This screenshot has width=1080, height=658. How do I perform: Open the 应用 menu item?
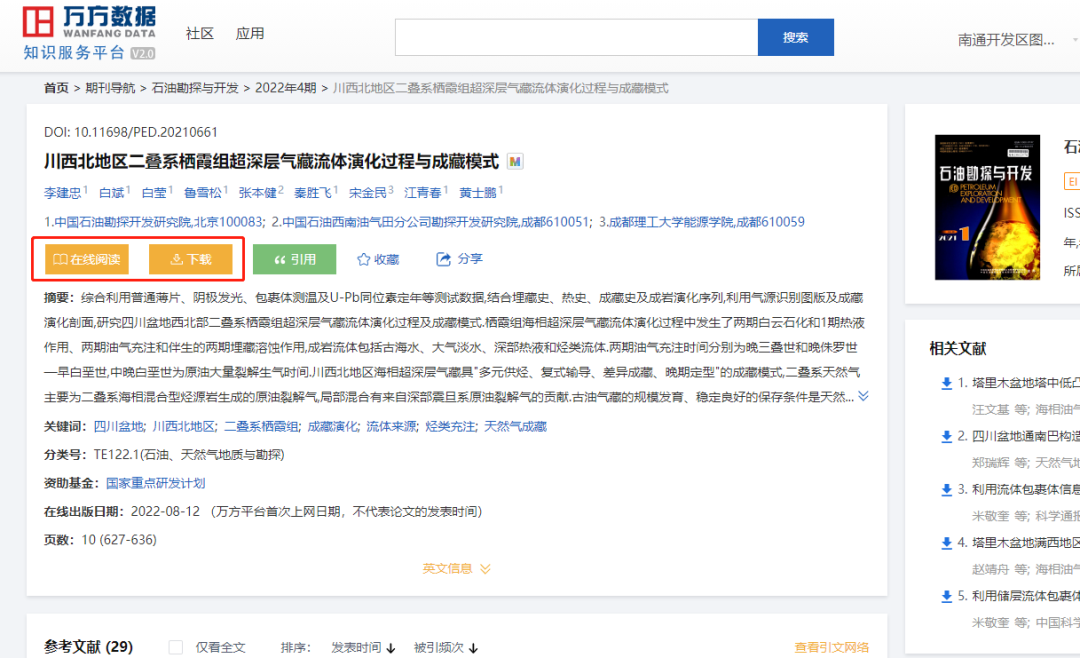pos(250,33)
